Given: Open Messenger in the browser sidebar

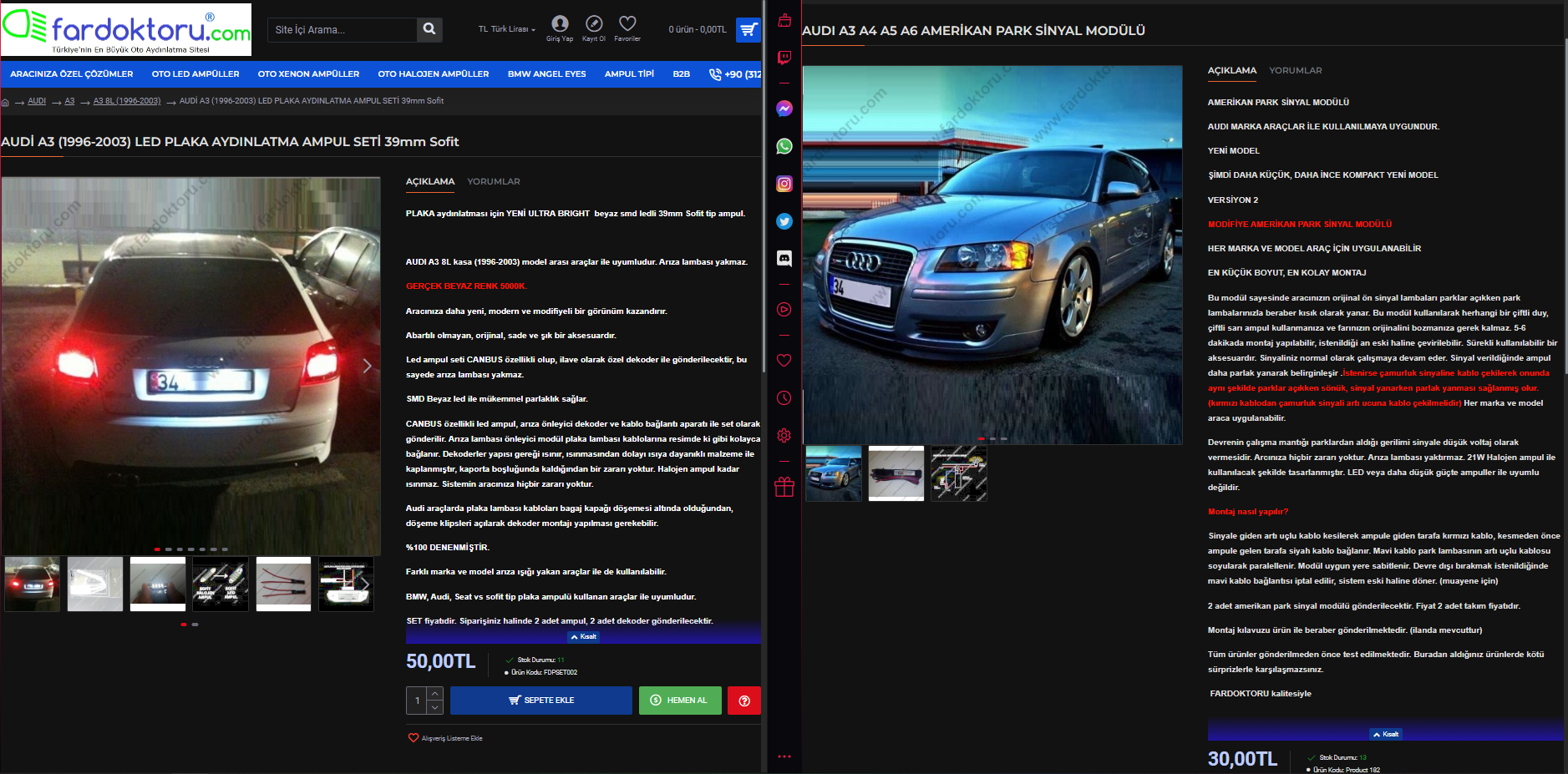Looking at the screenshot, I should 784,109.
